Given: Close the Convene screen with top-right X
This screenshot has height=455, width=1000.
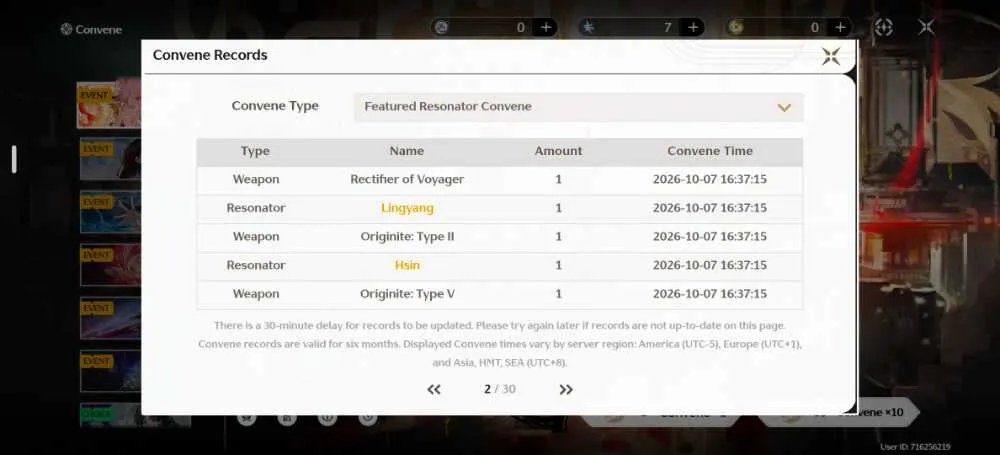Looking at the screenshot, I should pos(926,27).
